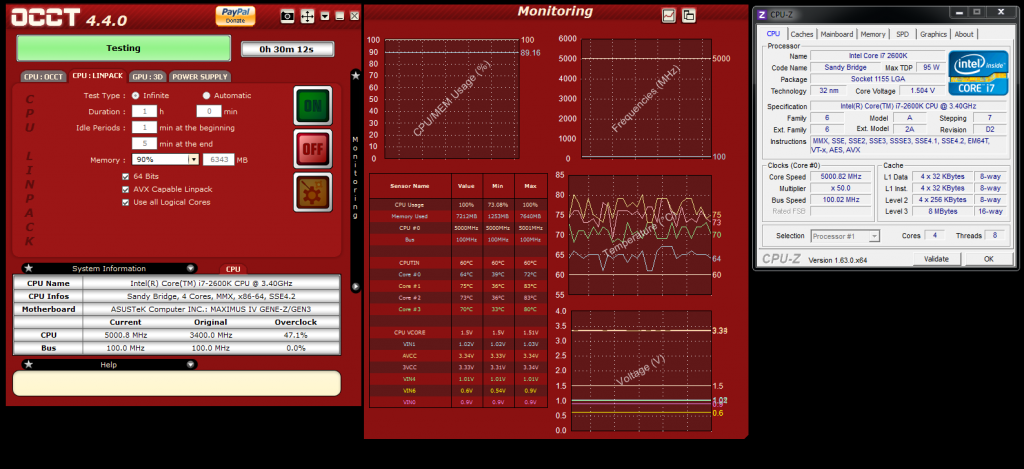The image size is (1024, 469).
Task: Open the Processor #1 selection dropdown
Action: (845, 236)
